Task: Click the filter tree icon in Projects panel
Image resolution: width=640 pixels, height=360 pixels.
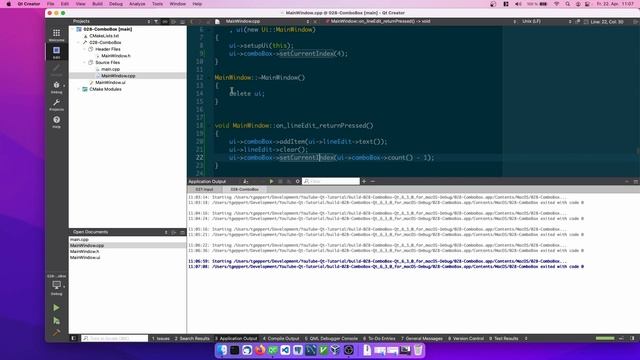Action: pyautogui.click(x=156, y=21)
